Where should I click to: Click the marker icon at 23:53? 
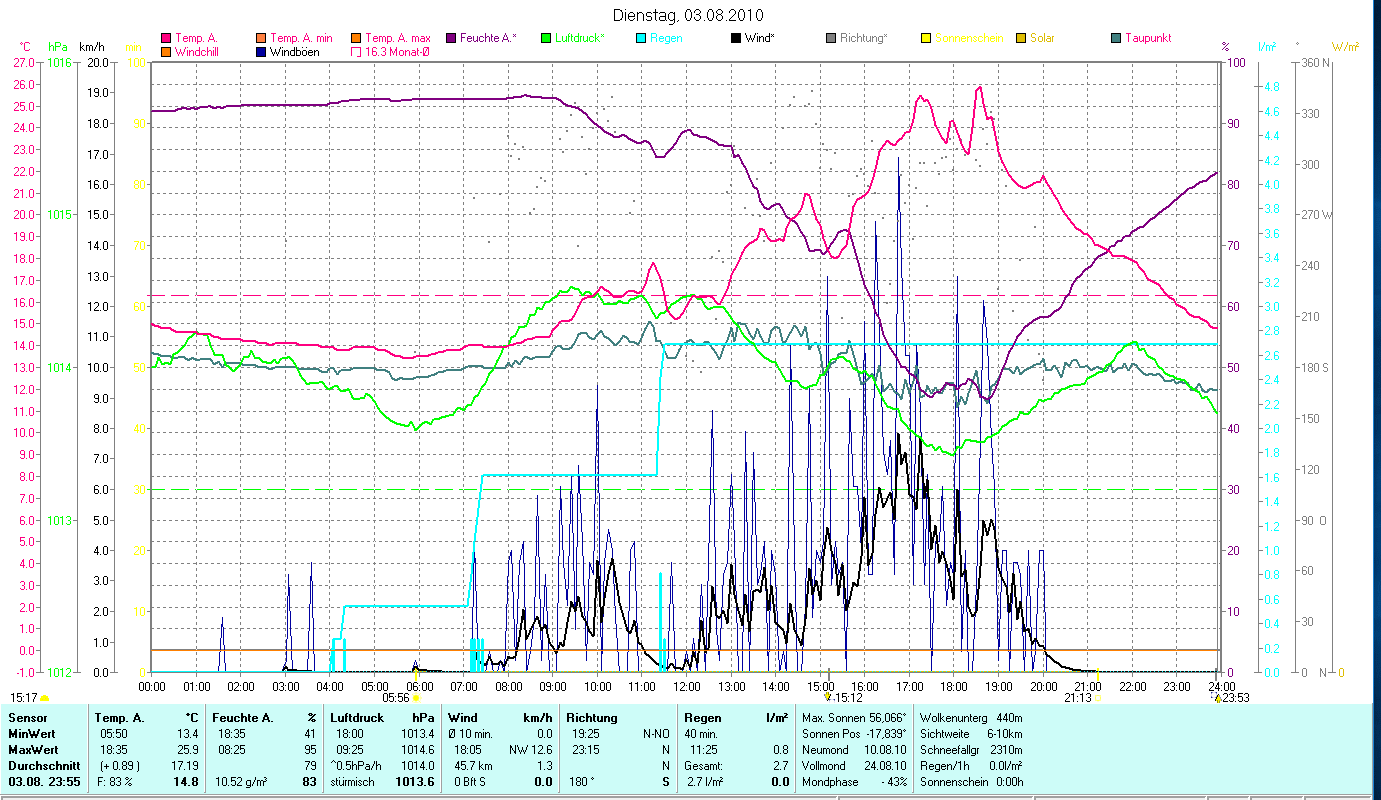[x=1218, y=698]
